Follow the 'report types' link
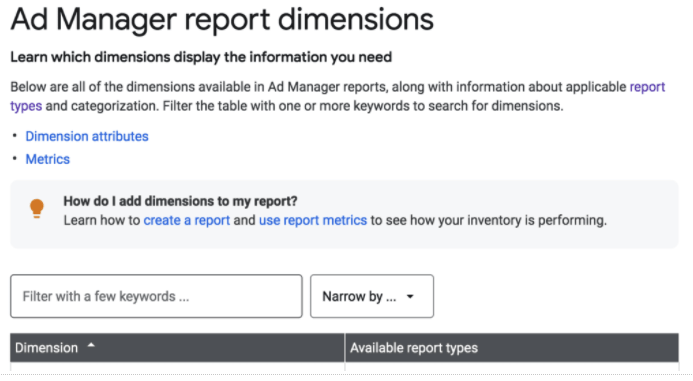693x381 pixels. (647, 87)
